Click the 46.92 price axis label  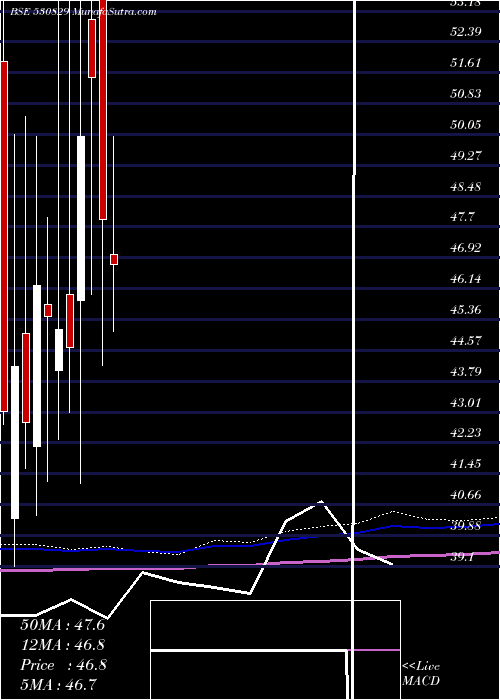coord(465,248)
